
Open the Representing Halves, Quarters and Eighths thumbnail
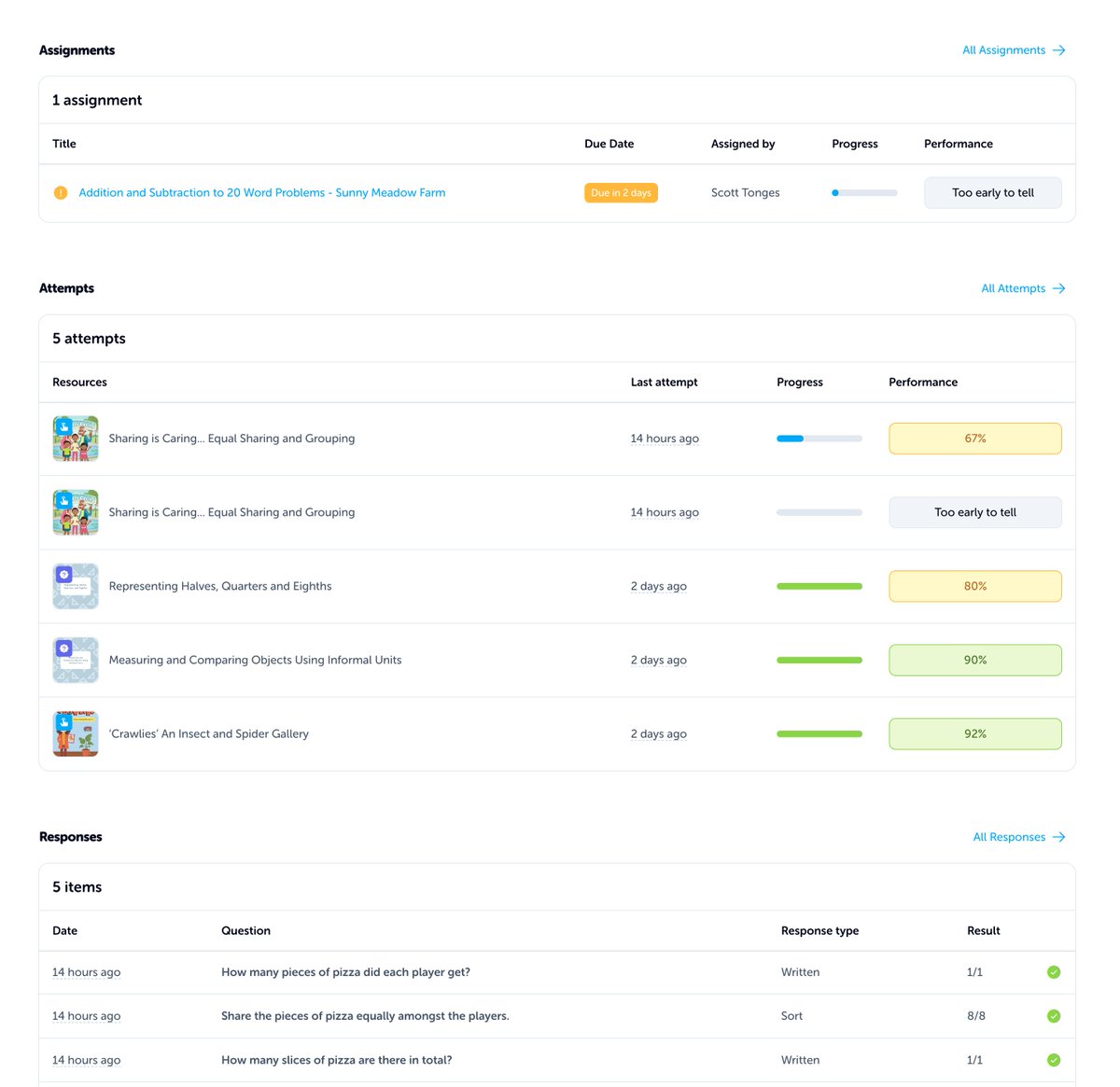click(x=76, y=586)
